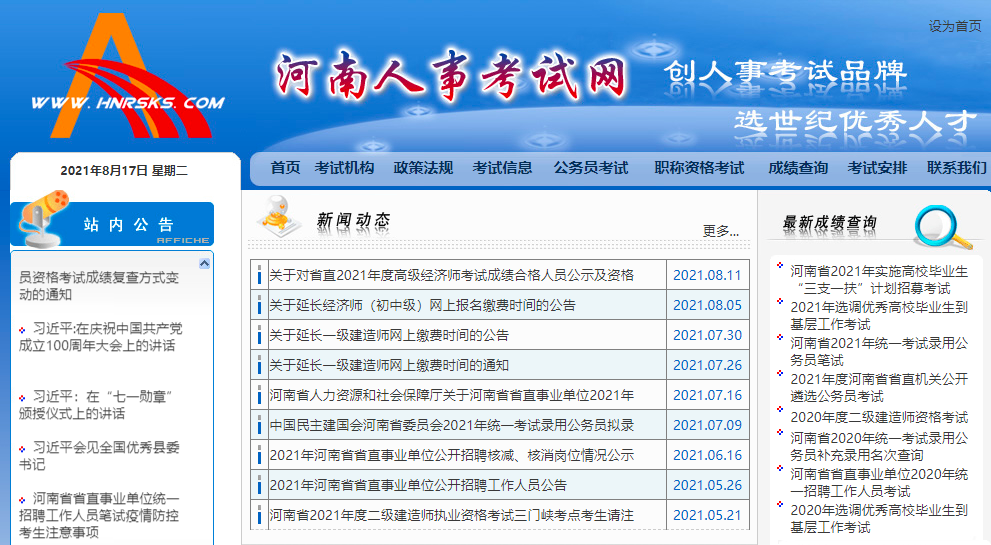The width and height of the screenshot is (991, 545).
Task: Select 公务员考试 in the navigation bar
Action: [x=591, y=168]
